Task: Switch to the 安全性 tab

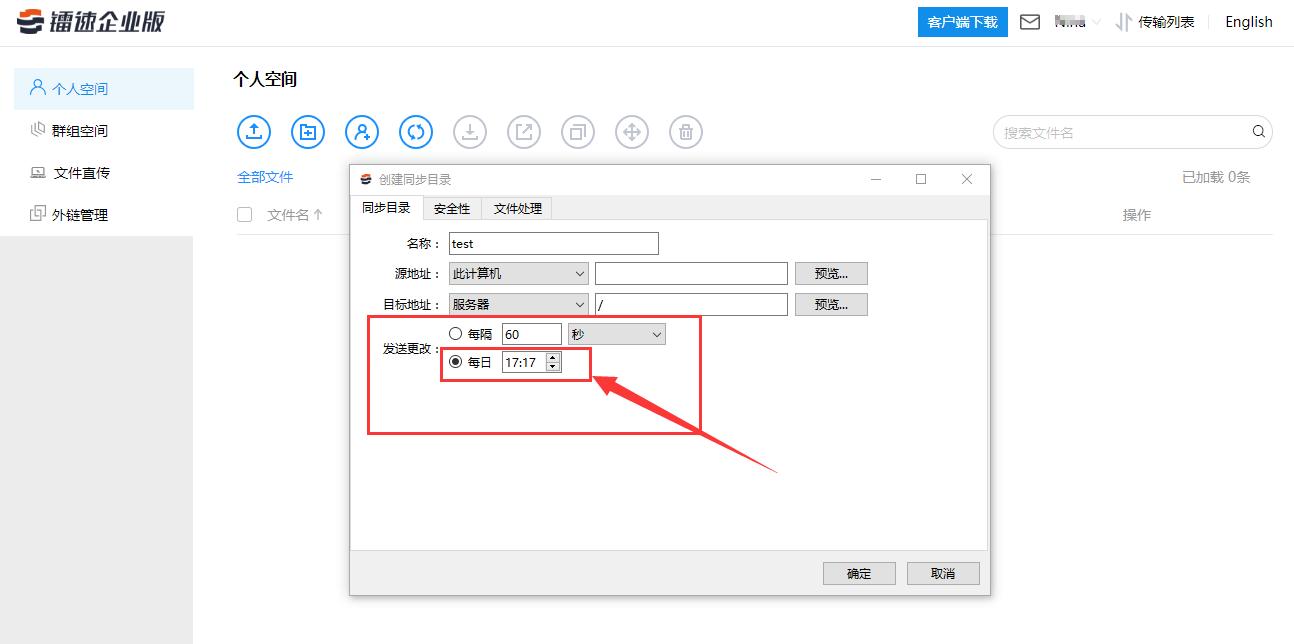Action: [452, 208]
